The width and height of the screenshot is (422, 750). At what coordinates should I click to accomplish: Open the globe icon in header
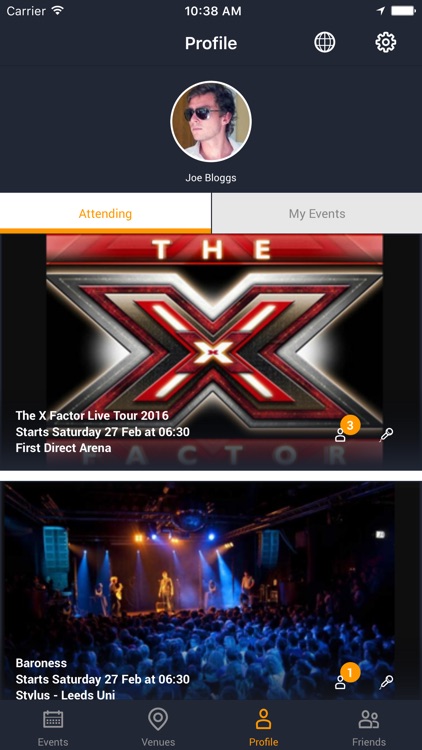pyautogui.click(x=324, y=43)
